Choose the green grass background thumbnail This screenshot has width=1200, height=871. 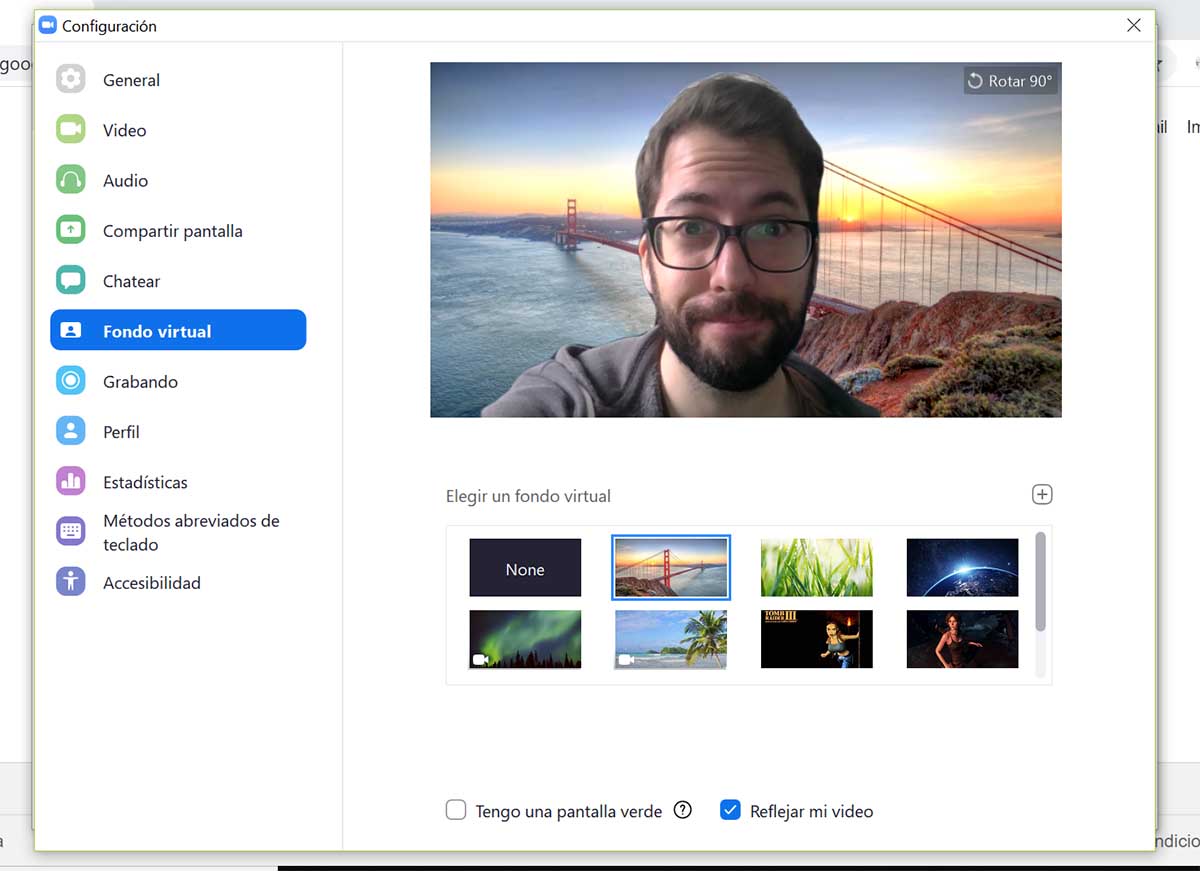(816, 568)
